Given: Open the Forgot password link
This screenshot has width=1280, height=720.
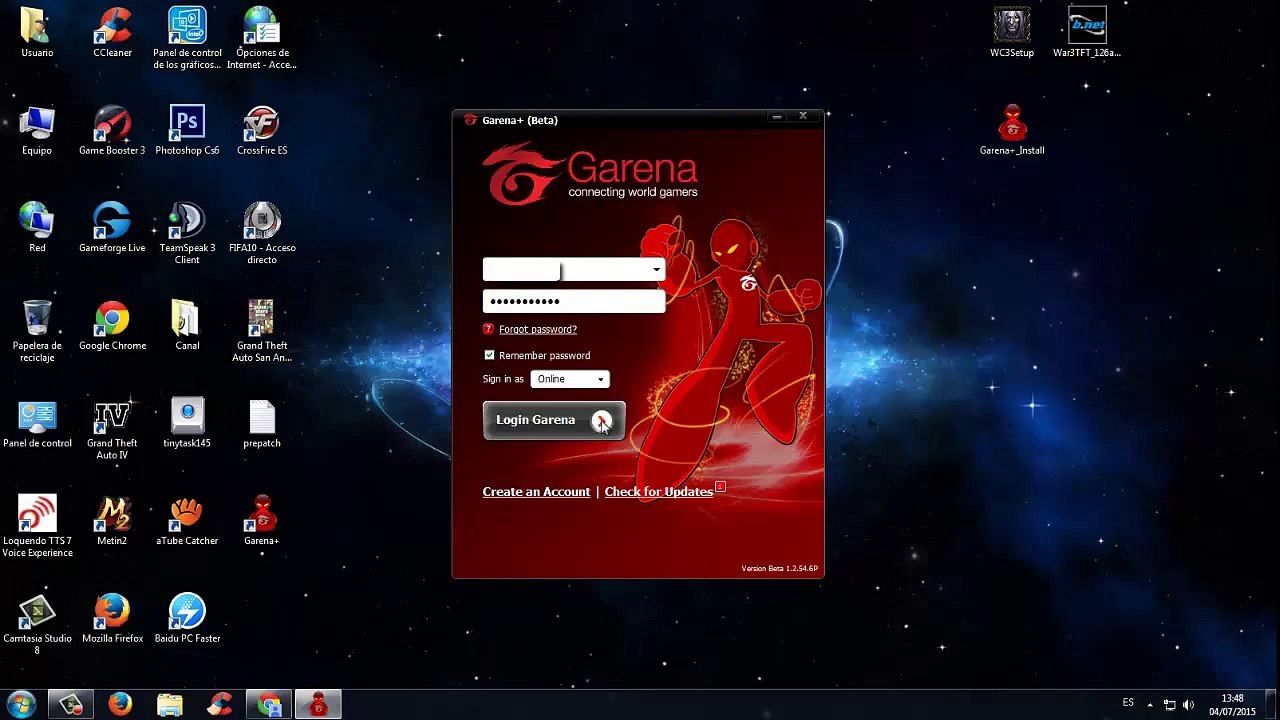Looking at the screenshot, I should pyautogui.click(x=538, y=329).
